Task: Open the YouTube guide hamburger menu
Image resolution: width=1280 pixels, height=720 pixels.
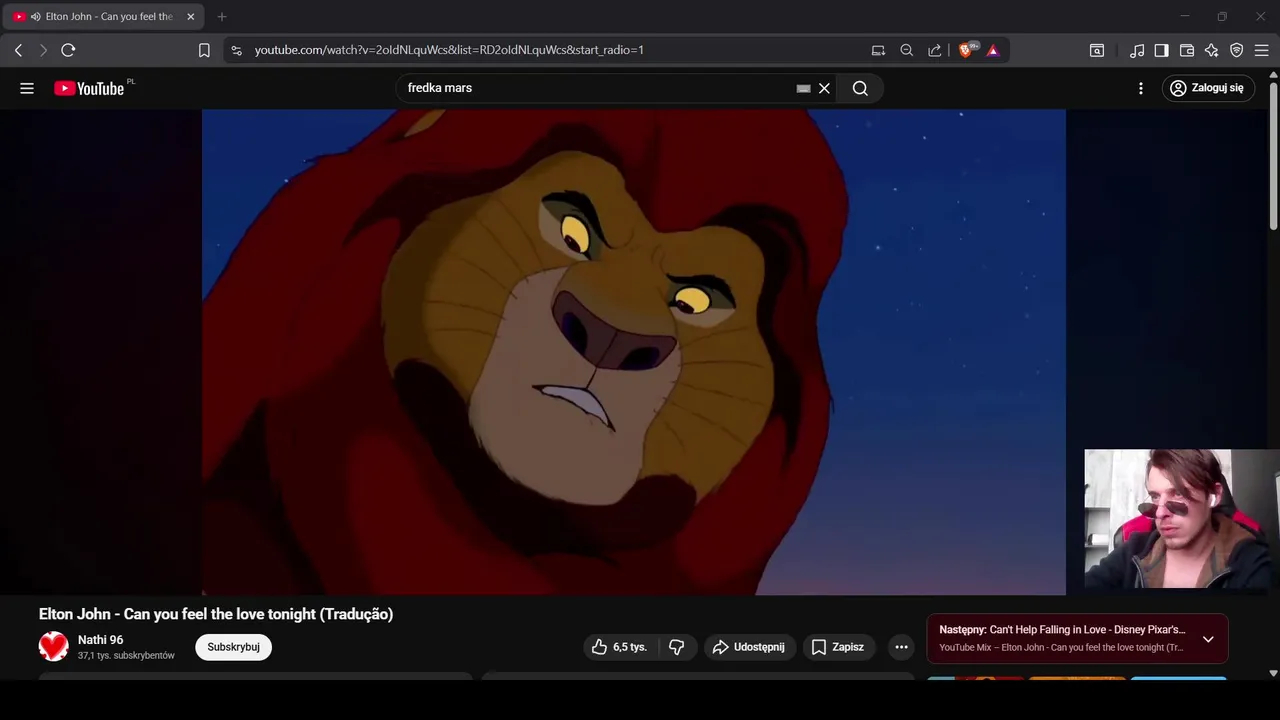Action: tap(27, 88)
